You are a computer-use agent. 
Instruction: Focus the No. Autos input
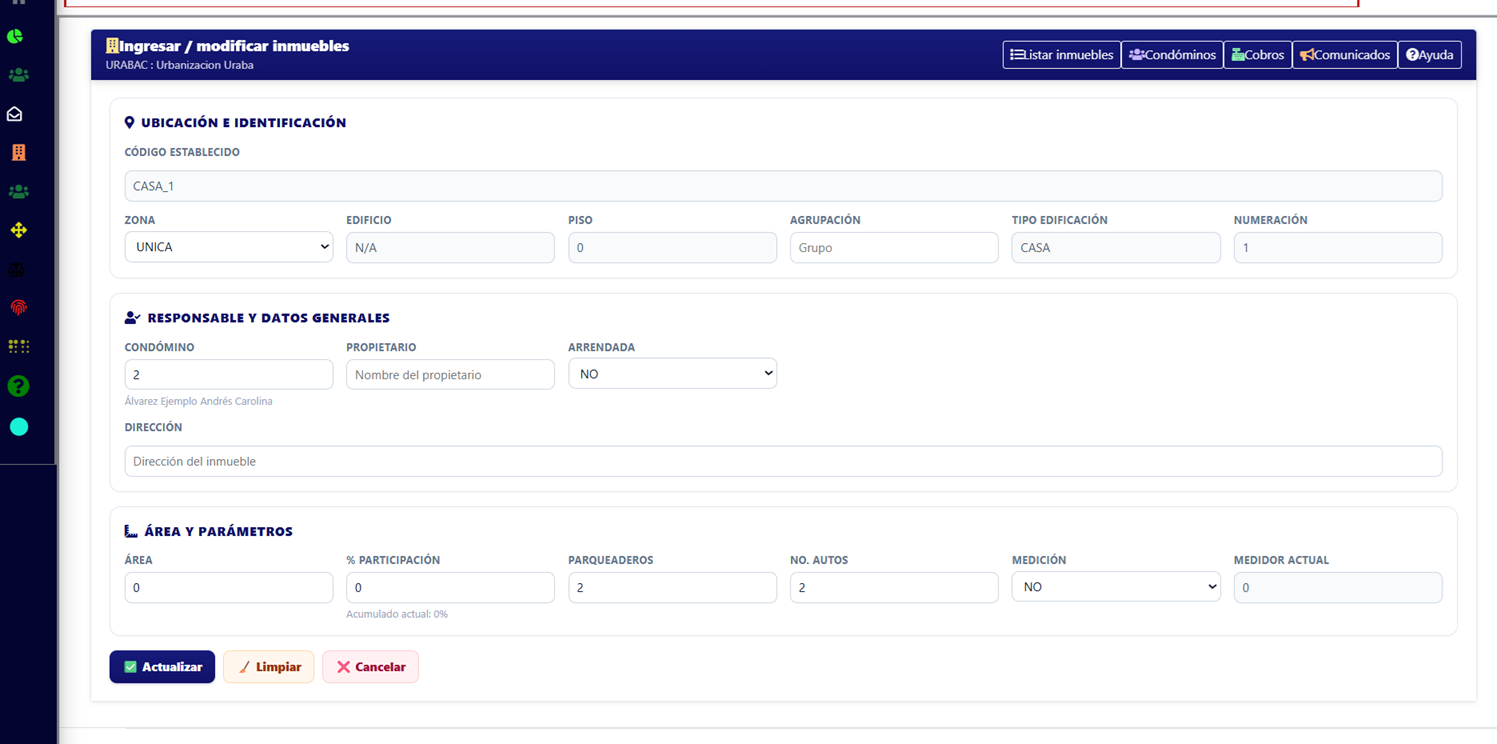894,587
